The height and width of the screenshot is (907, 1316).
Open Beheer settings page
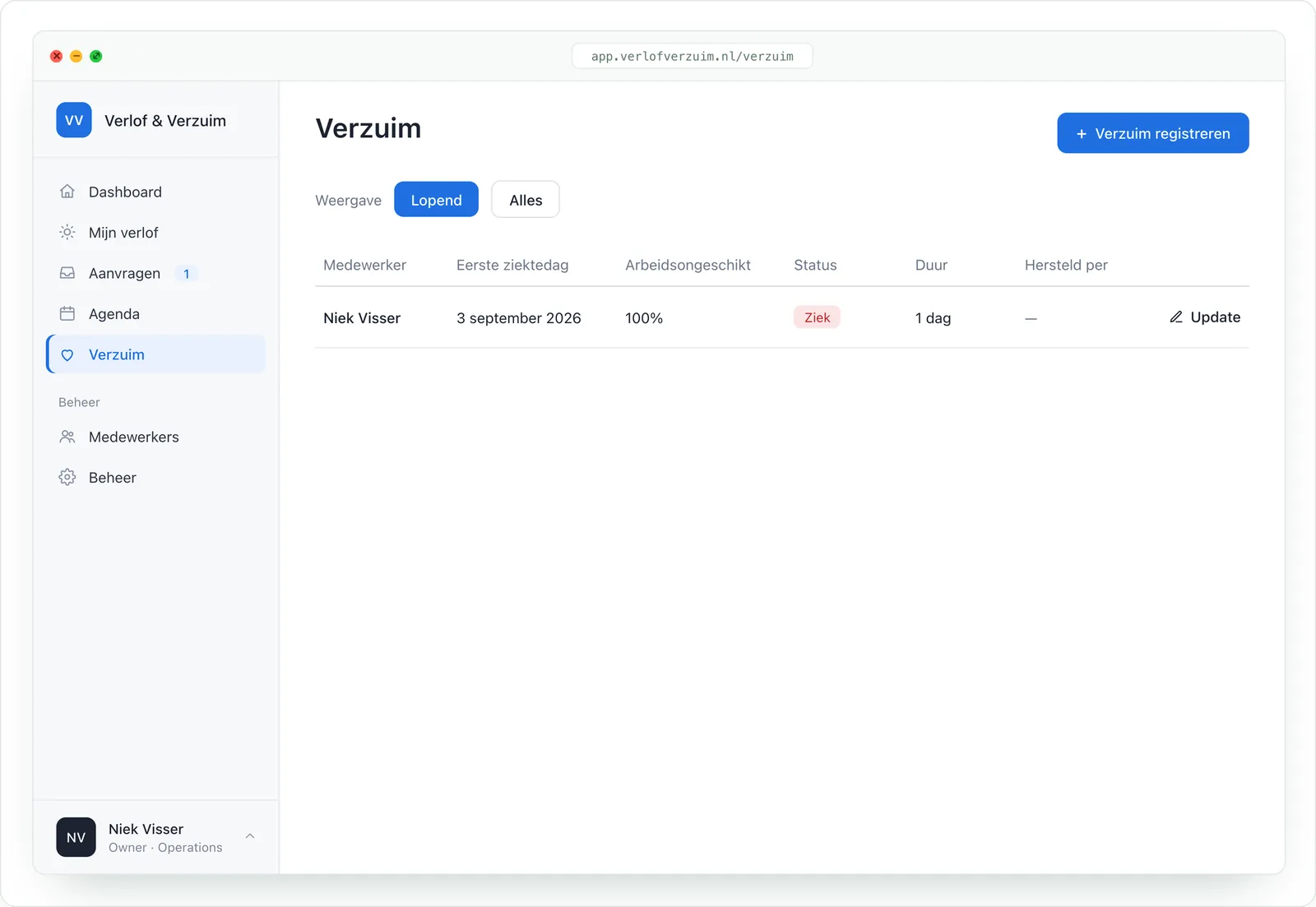coord(156,478)
